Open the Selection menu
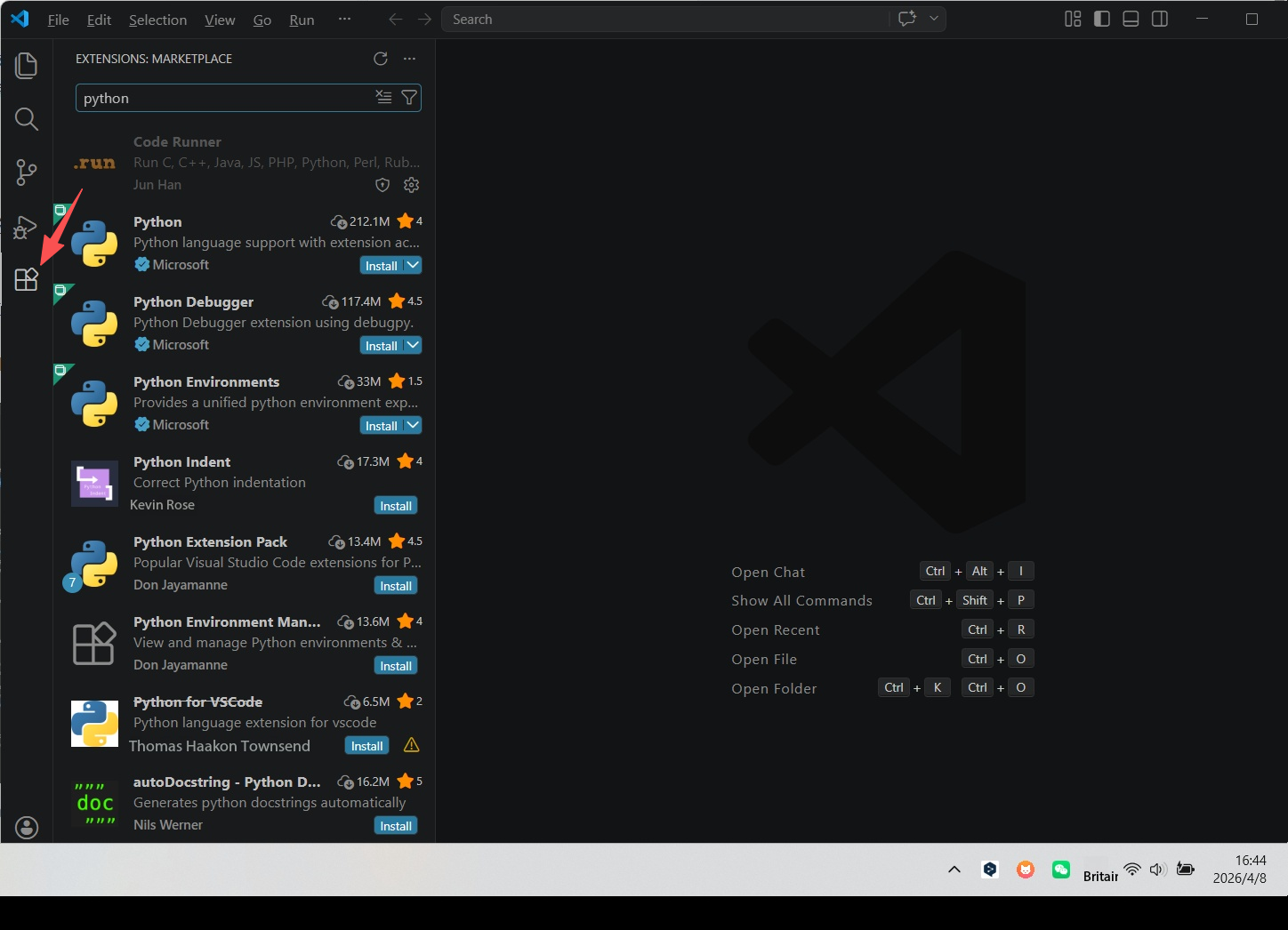Viewport: 1288px width, 930px height. 157,20
